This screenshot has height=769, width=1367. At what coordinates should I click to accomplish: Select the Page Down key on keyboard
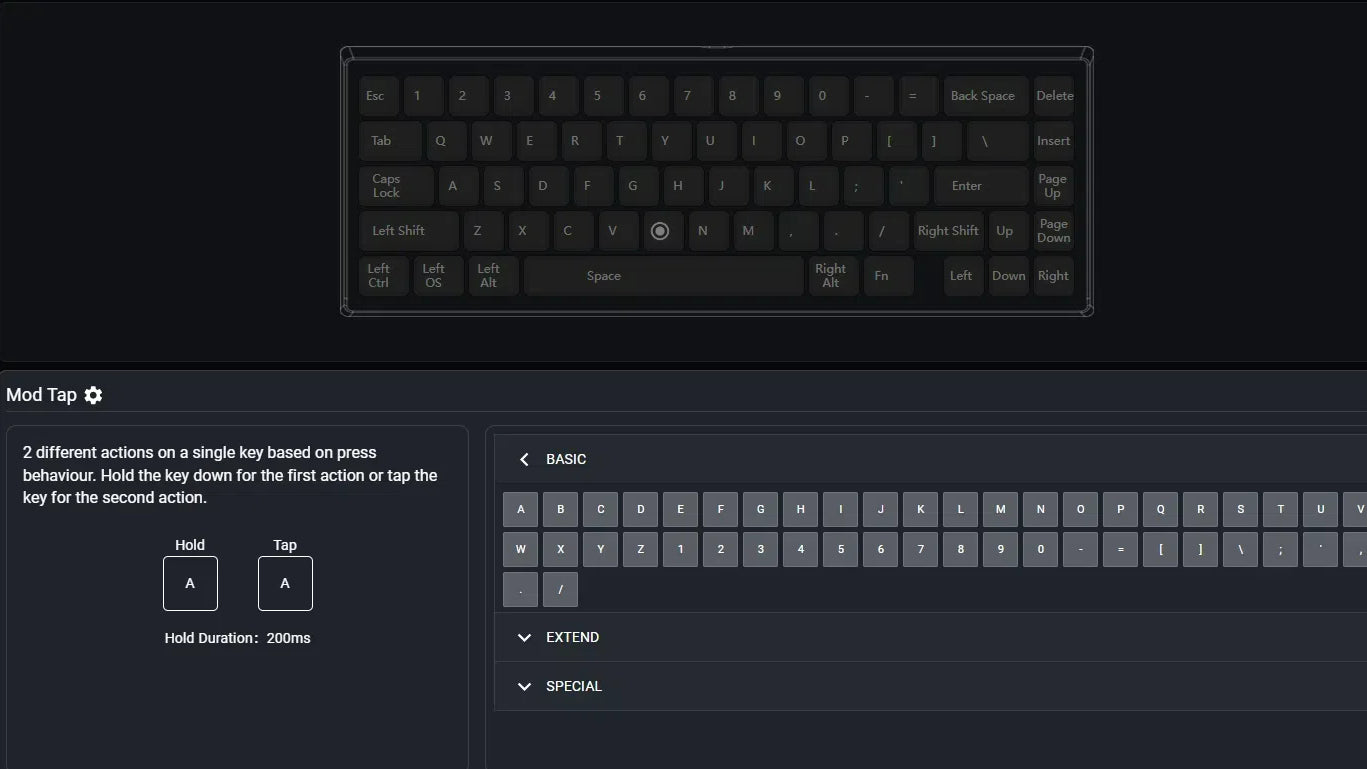pos(1054,231)
